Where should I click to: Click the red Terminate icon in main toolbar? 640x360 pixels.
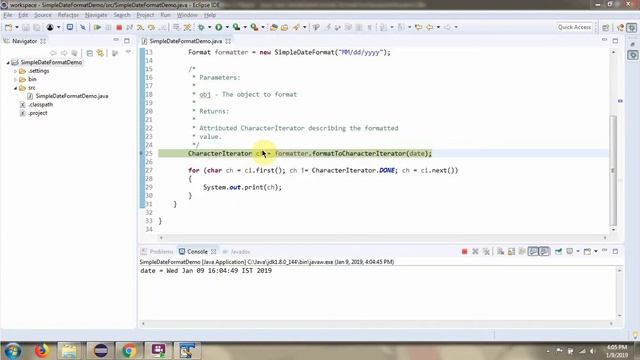click(119, 27)
